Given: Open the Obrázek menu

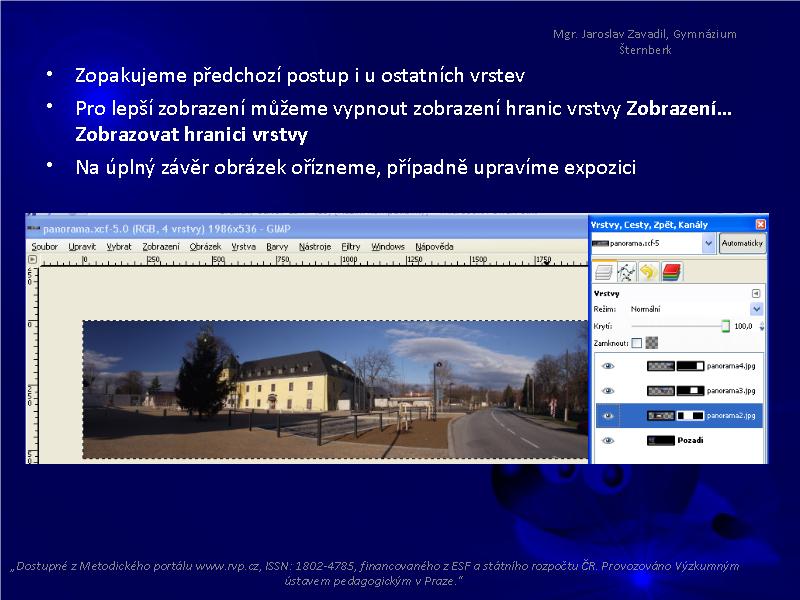Looking at the screenshot, I should pos(205,246).
